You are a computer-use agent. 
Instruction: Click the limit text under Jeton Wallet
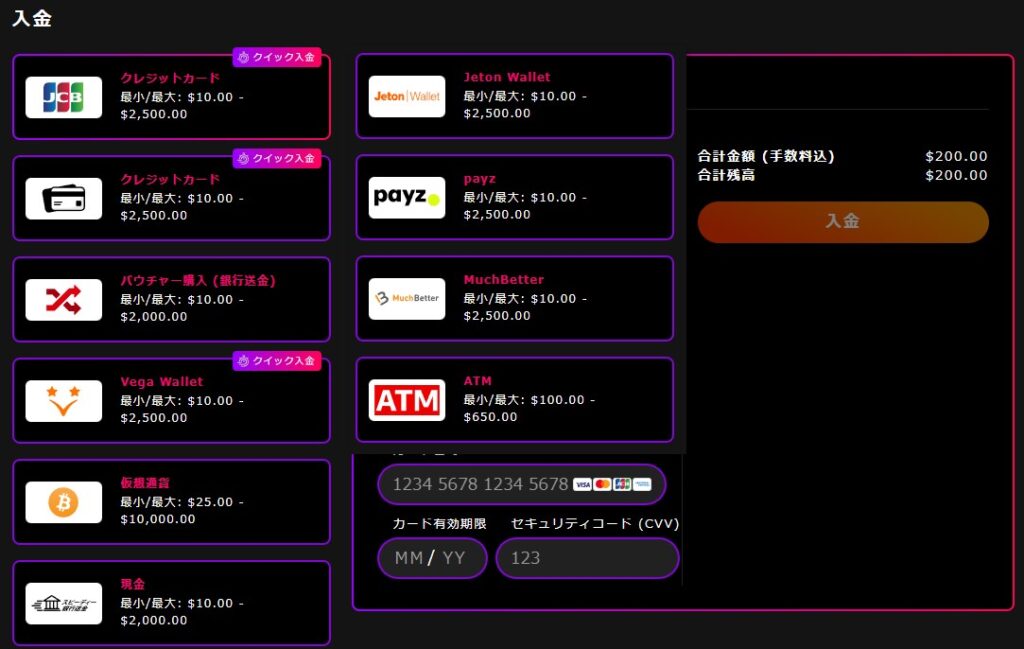point(525,104)
